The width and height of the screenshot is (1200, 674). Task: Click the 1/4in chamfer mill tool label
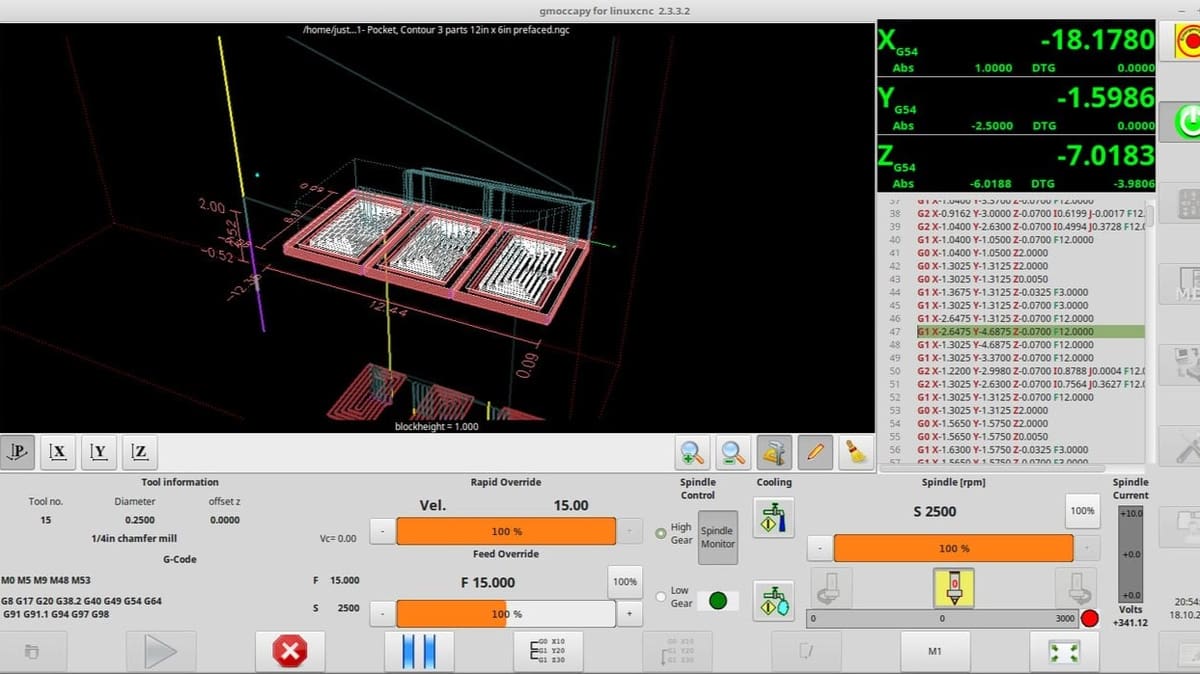point(134,538)
